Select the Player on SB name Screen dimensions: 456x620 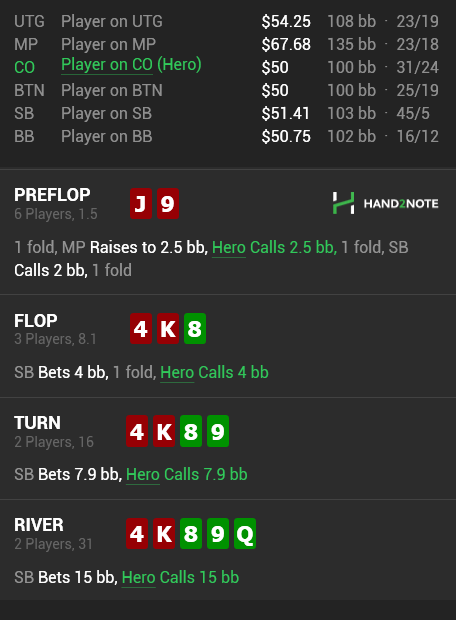click(x=106, y=113)
